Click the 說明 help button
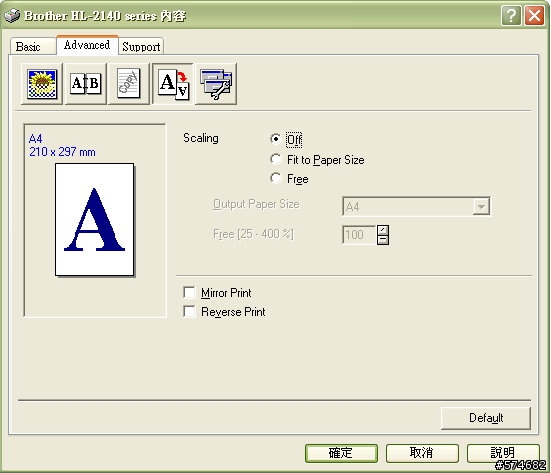 point(503,453)
